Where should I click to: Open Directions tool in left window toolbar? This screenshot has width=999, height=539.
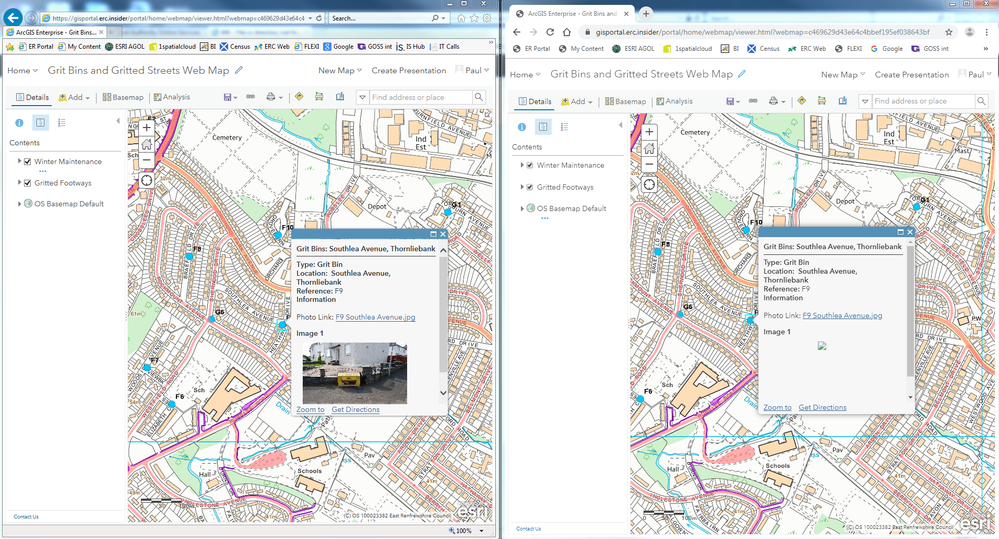tap(298, 97)
